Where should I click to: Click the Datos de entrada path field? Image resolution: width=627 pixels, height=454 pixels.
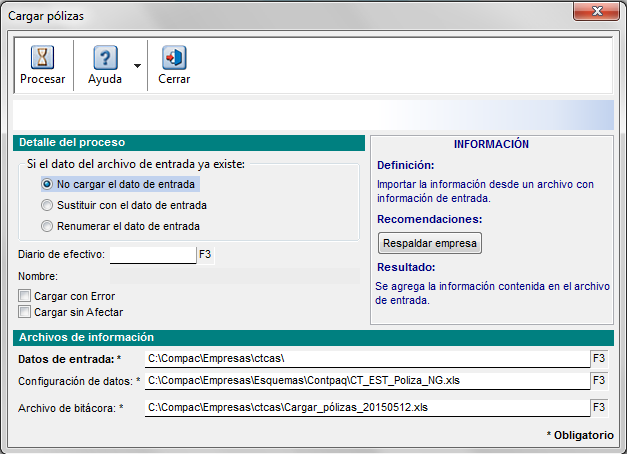(367, 359)
